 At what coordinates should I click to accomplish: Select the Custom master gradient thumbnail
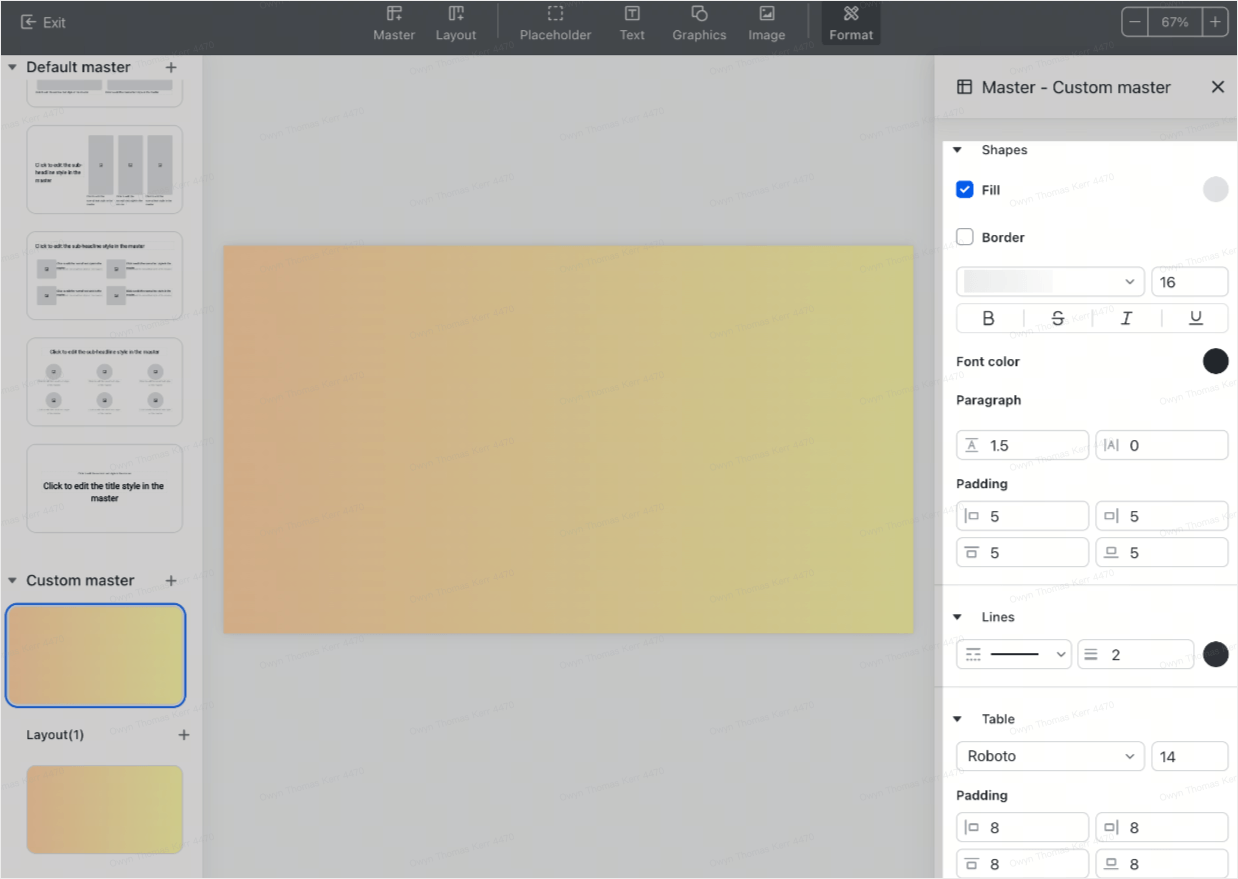[x=95, y=655]
